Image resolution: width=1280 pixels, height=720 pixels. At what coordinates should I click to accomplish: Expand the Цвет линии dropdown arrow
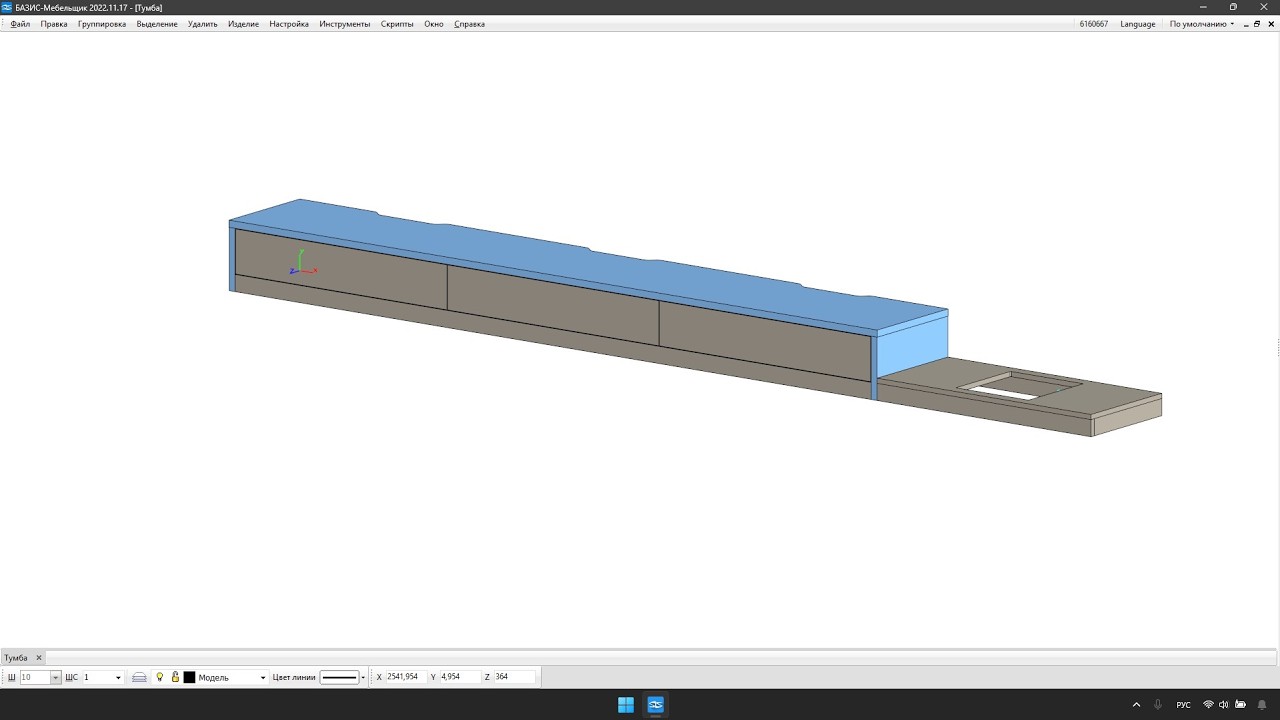click(363, 678)
